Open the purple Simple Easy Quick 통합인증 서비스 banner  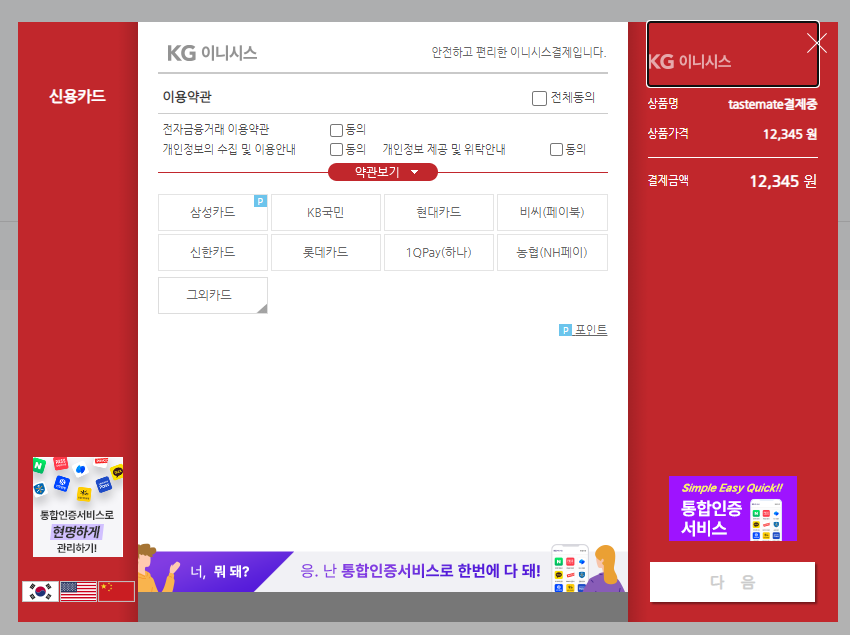[732, 509]
